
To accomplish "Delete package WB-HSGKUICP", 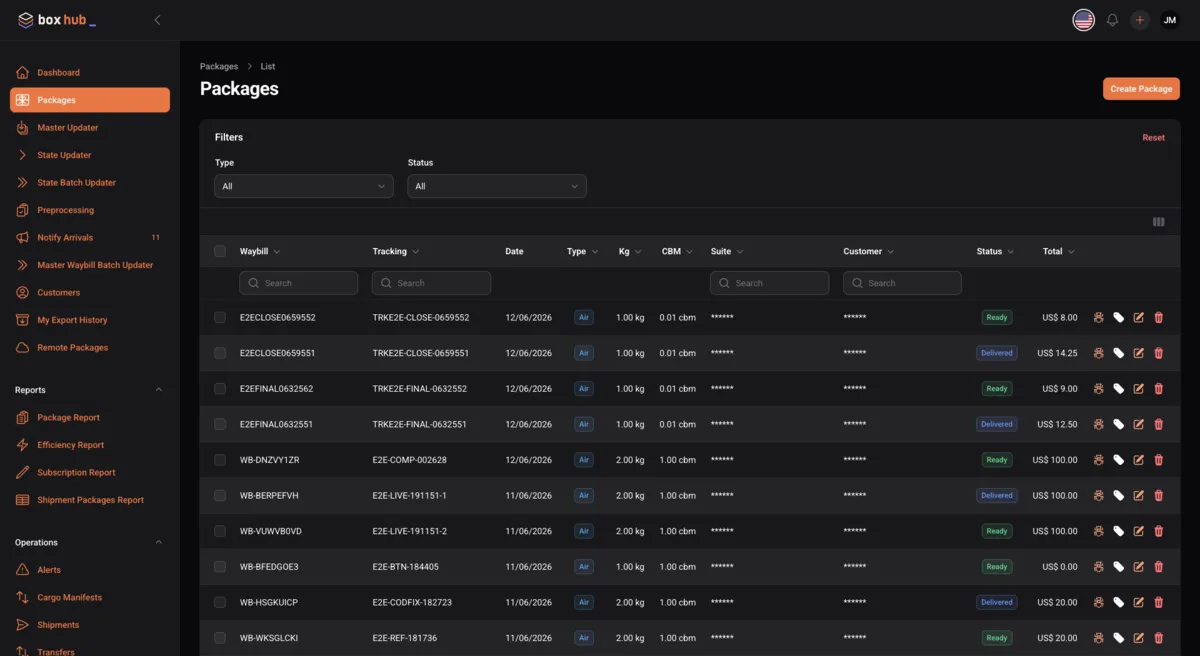I will click(x=1159, y=602).
